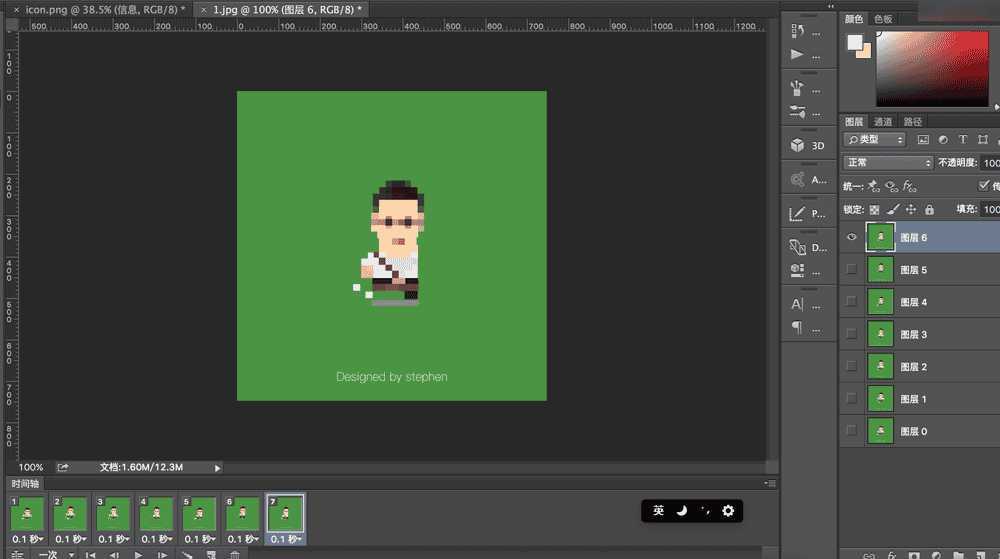Select frame 1 thumbnail in timeline
Screen dimensions: 1000x559
point(27,514)
